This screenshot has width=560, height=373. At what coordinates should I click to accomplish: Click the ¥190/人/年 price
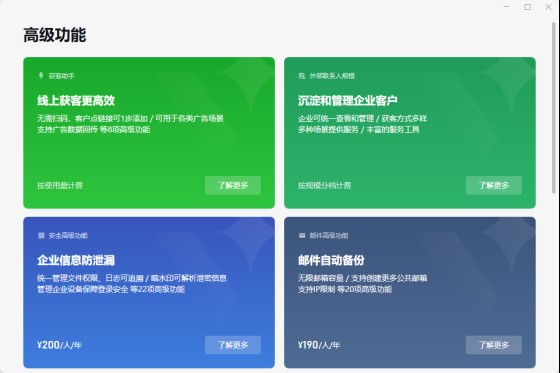(319, 345)
